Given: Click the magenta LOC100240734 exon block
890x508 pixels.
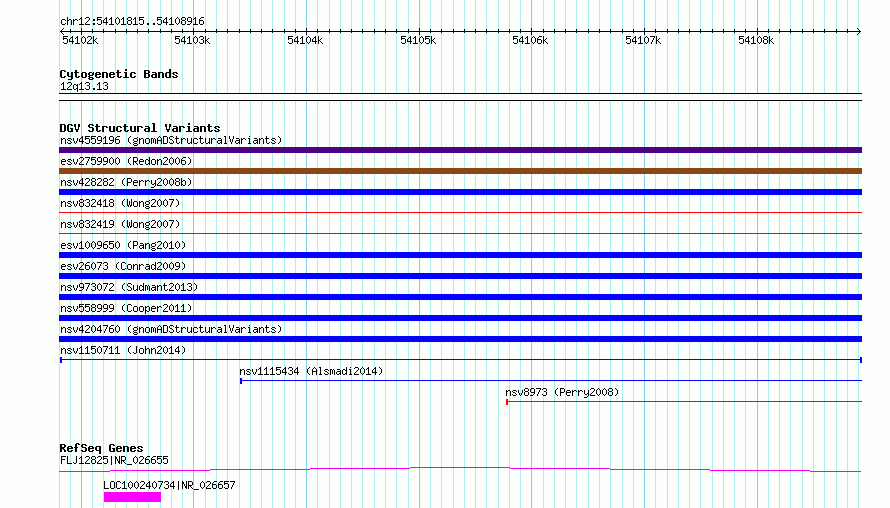Looking at the screenshot, I should click(132, 497).
